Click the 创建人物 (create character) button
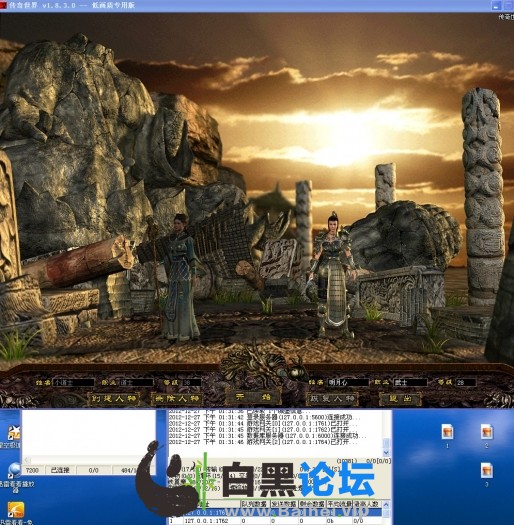 pyautogui.click(x=114, y=399)
